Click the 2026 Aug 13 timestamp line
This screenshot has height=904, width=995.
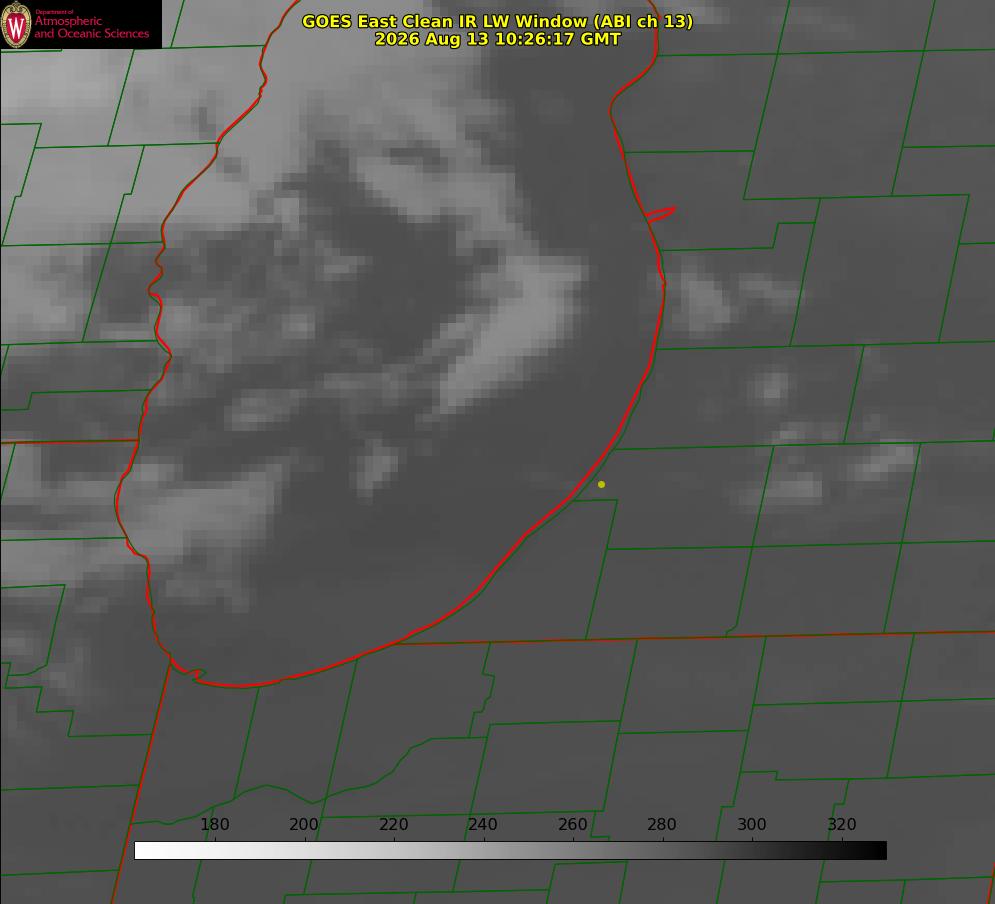point(497,39)
